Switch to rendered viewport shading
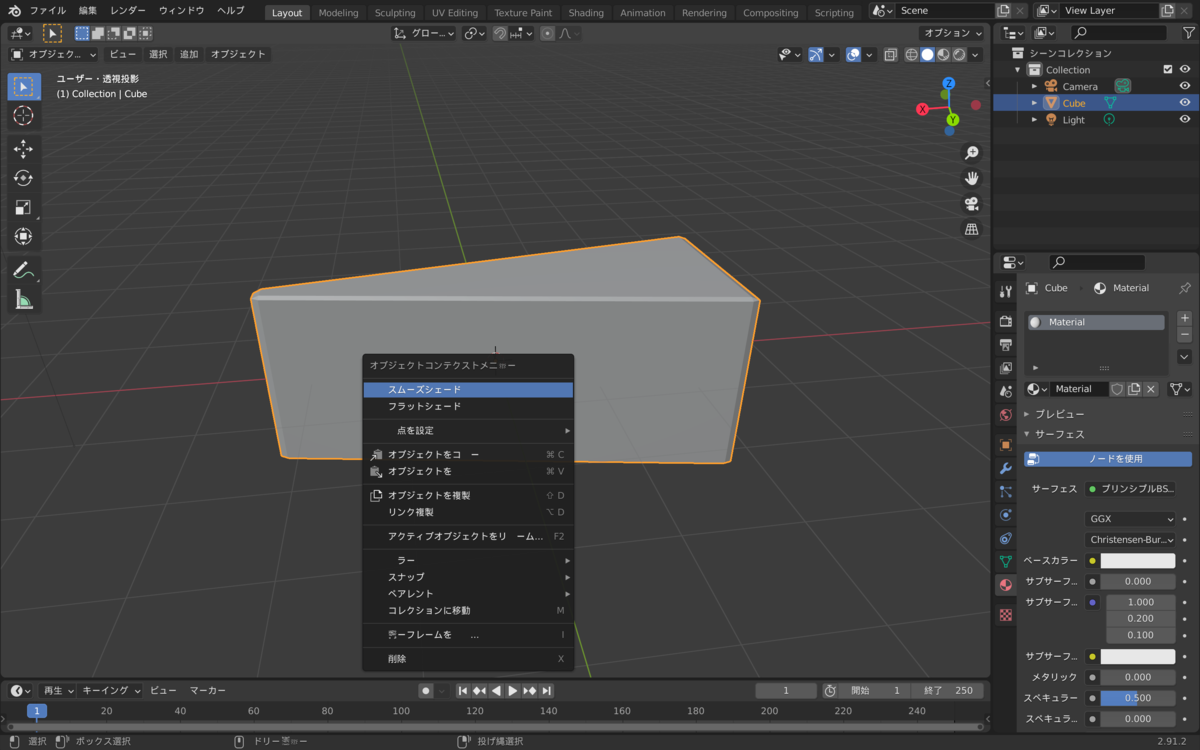The width and height of the screenshot is (1200, 750). coord(959,55)
